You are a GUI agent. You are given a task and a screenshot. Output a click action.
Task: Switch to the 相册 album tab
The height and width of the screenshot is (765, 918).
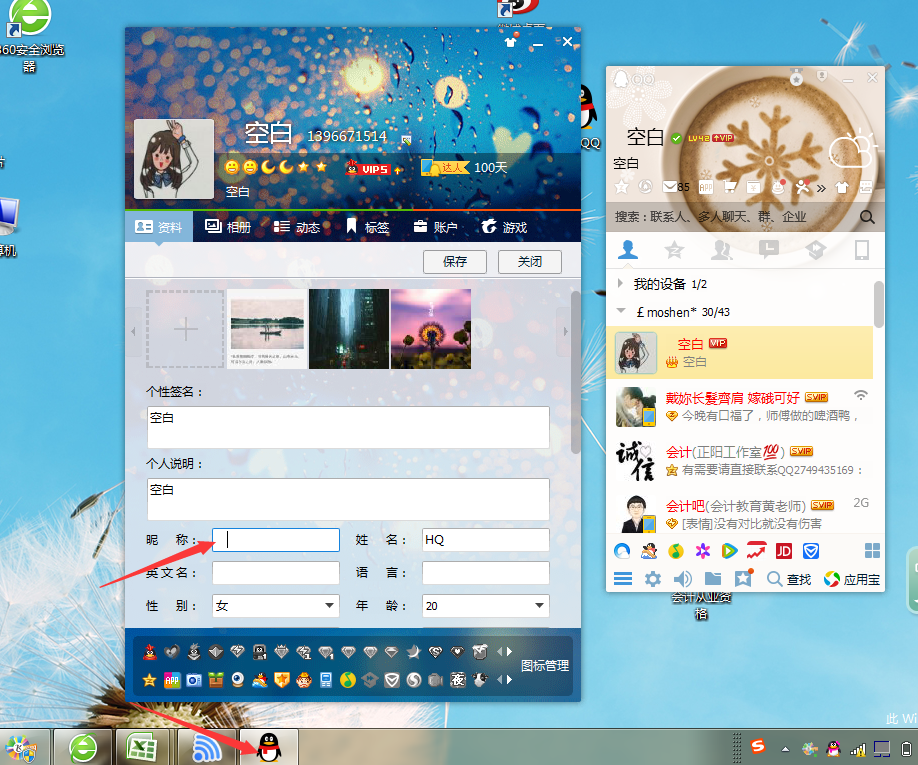point(227,227)
